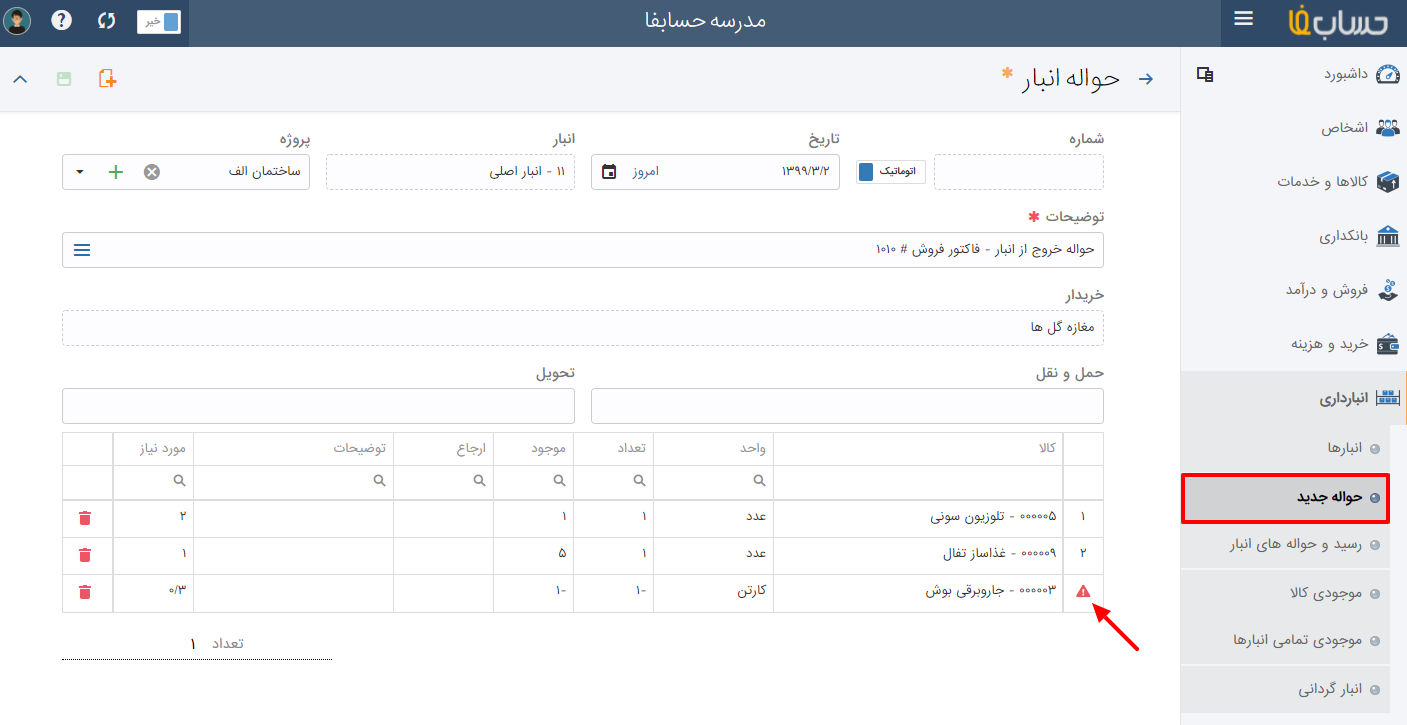Filter by مورد نیاز column search box
Viewport: 1407px width, 725px height.
[153, 481]
